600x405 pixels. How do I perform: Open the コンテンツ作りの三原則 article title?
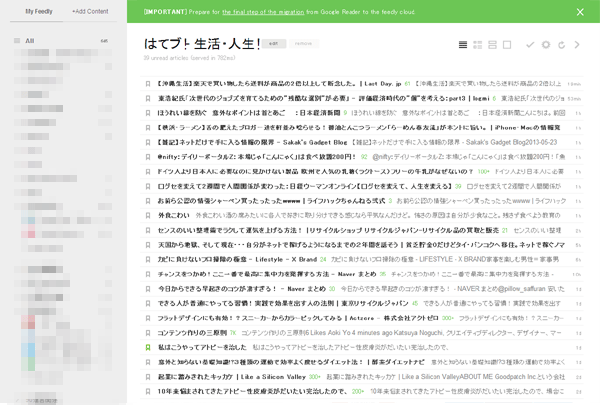coord(192,333)
